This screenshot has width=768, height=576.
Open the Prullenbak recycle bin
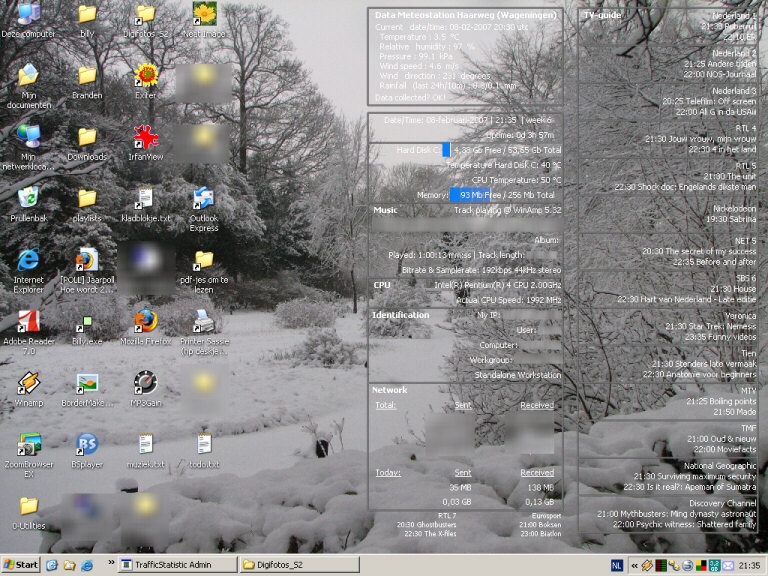(x=28, y=198)
